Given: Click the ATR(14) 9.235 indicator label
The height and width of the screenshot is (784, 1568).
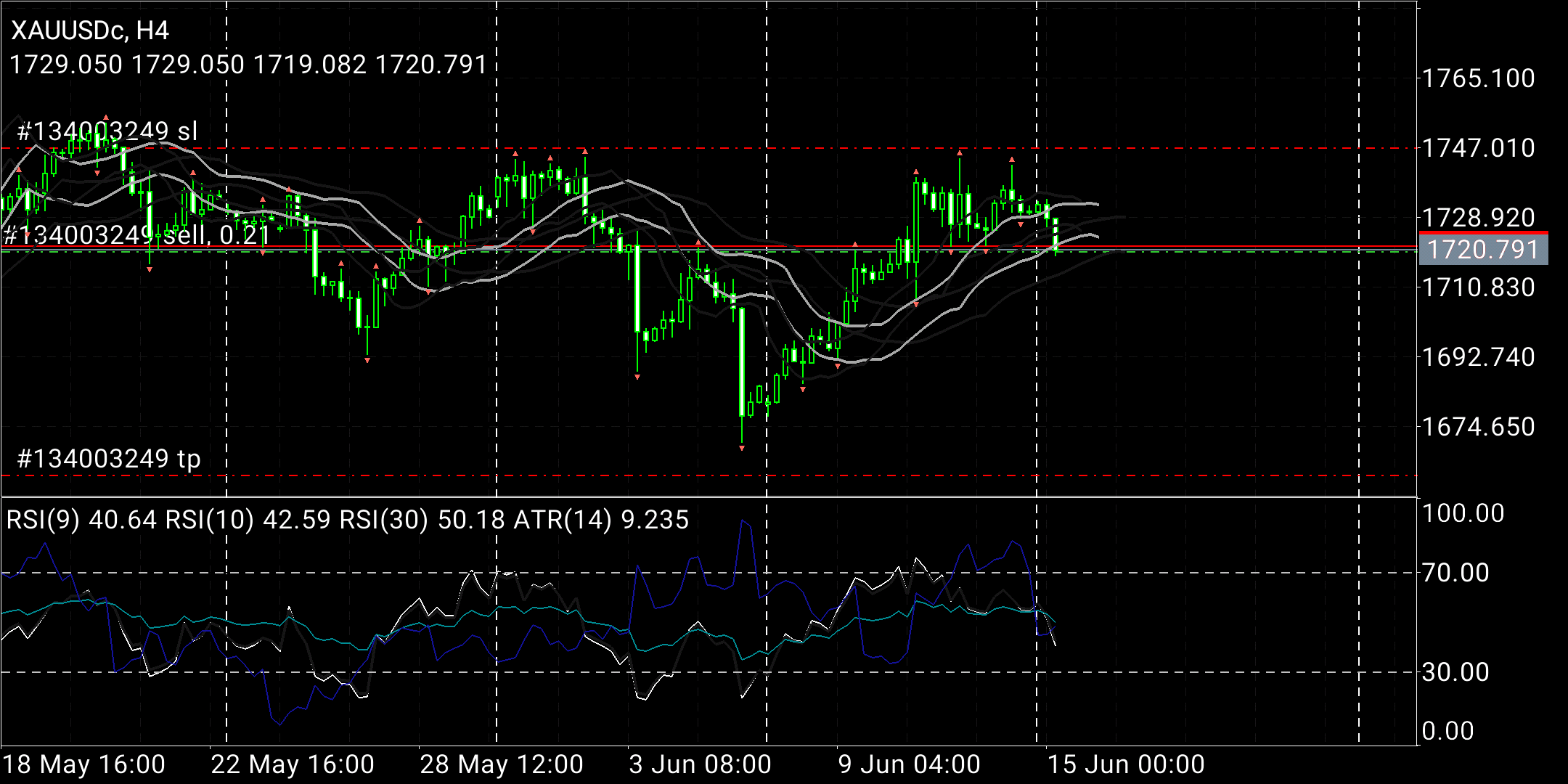Looking at the screenshot, I should pyautogui.click(x=601, y=520).
